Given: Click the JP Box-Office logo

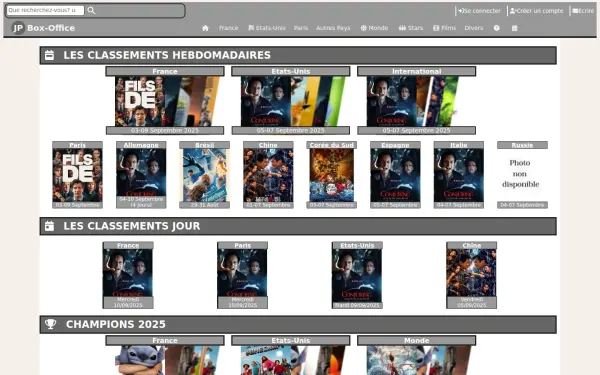Looking at the screenshot, I should point(43,28).
